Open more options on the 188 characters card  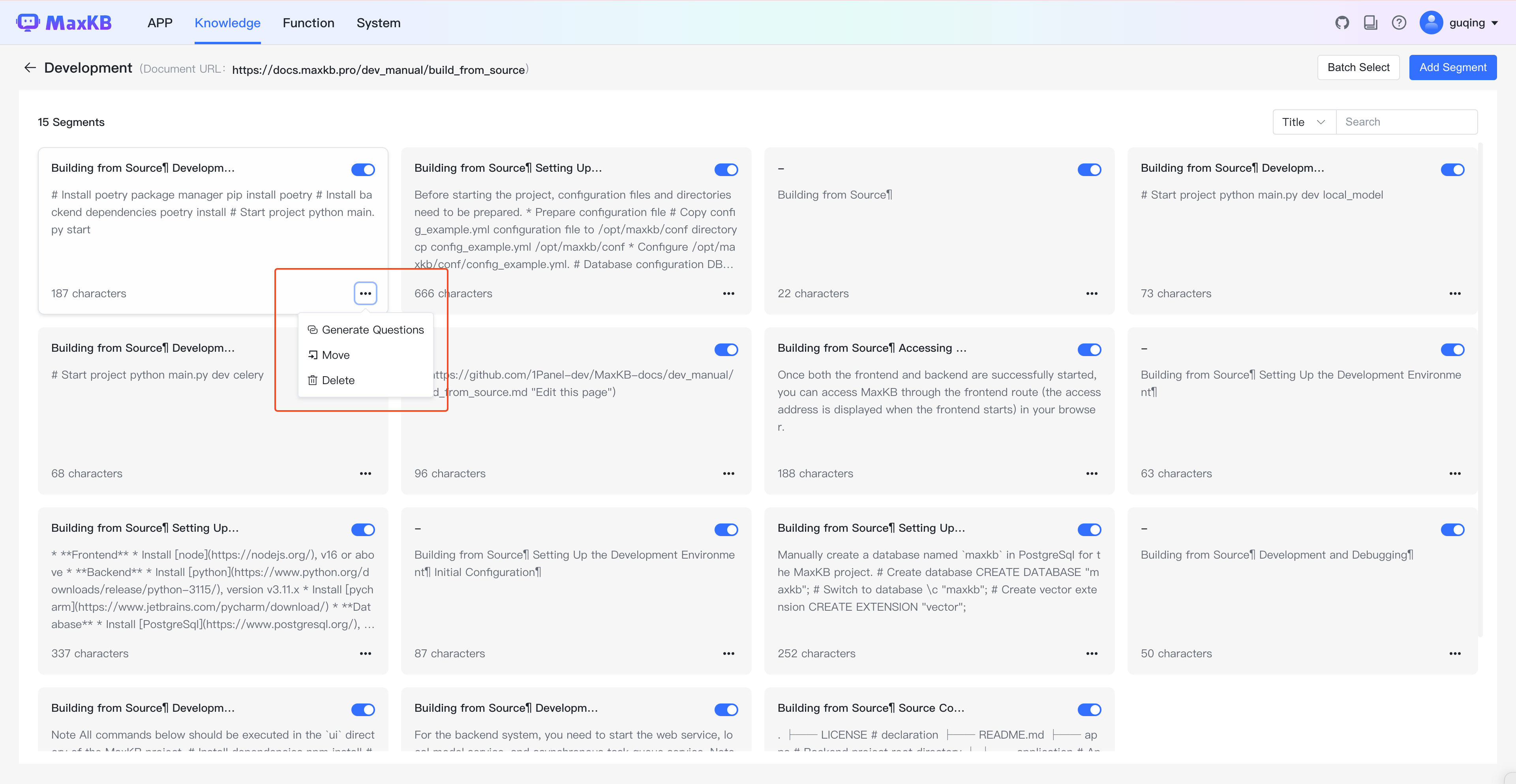tap(1092, 473)
